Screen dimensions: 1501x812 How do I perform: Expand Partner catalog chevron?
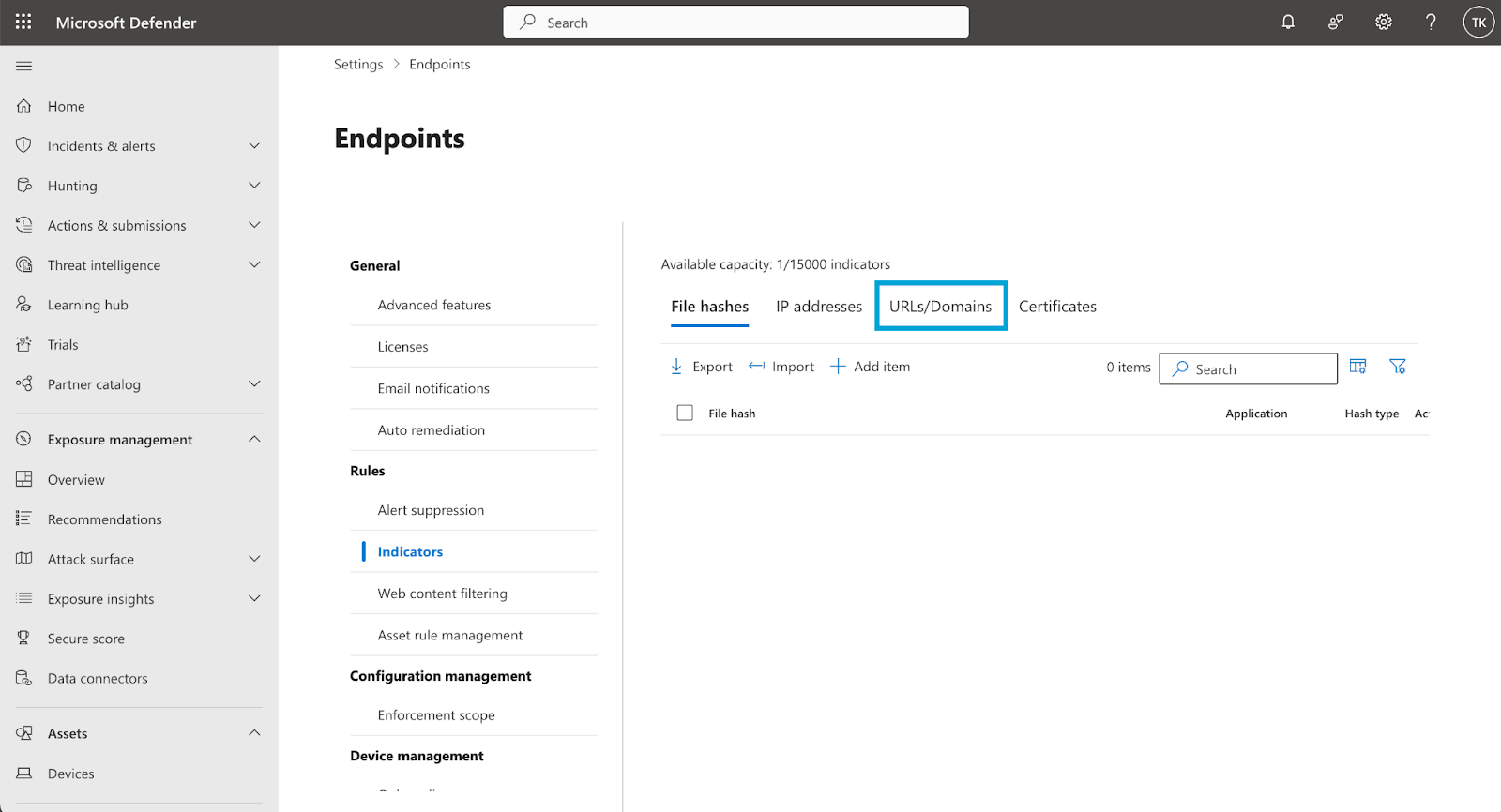click(x=254, y=383)
